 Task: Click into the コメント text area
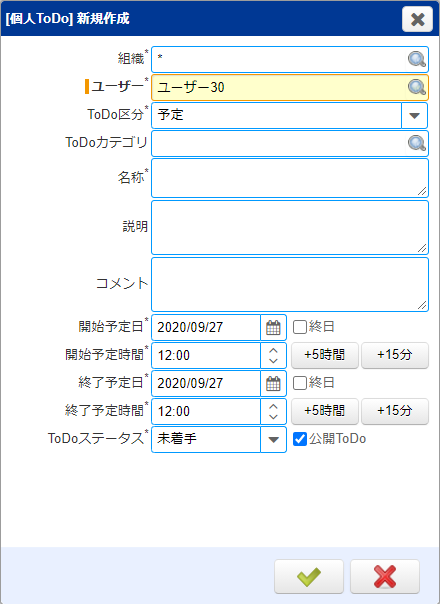[x=290, y=284]
